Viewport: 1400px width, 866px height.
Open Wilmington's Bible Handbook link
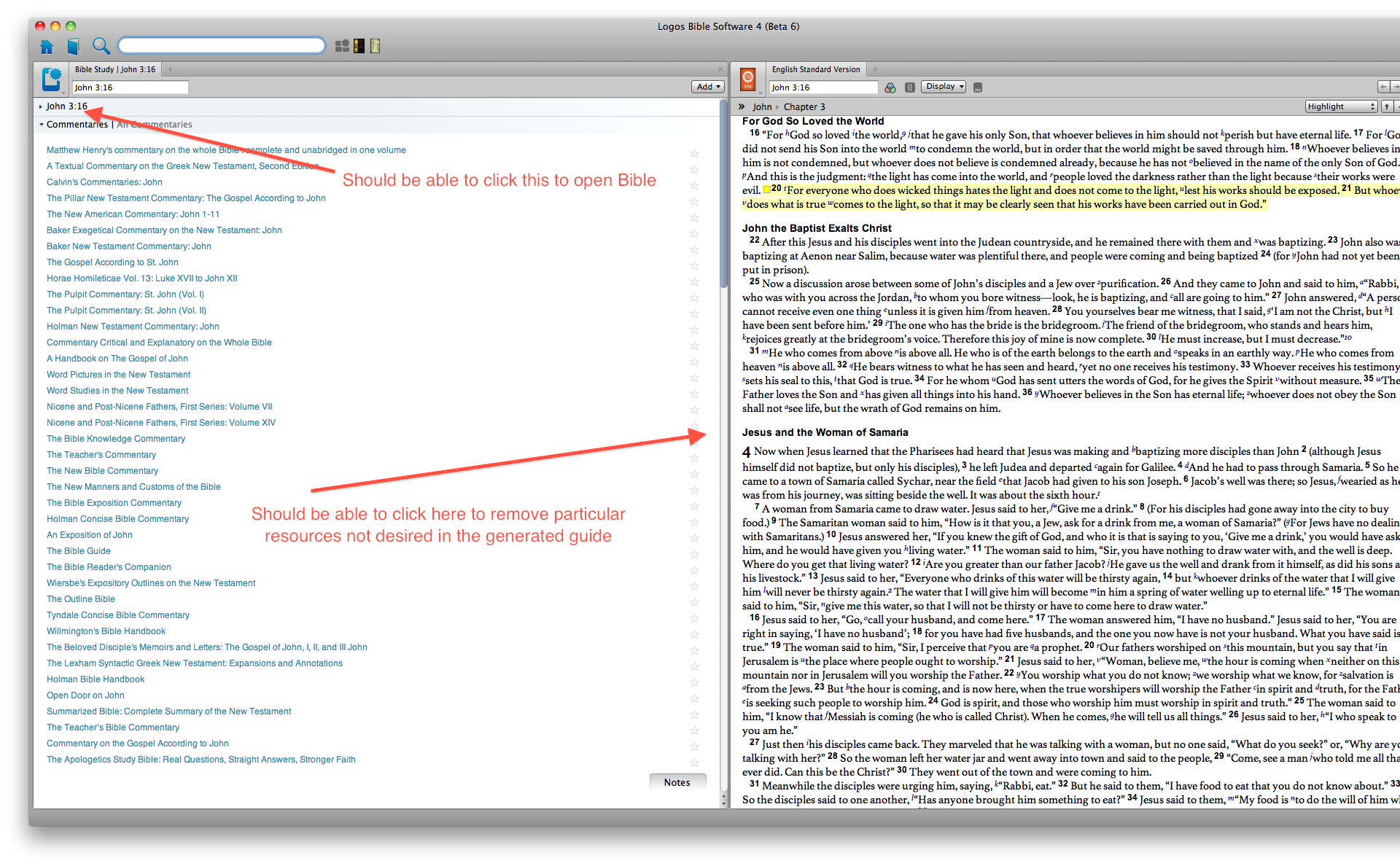pyautogui.click(x=106, y=631)
